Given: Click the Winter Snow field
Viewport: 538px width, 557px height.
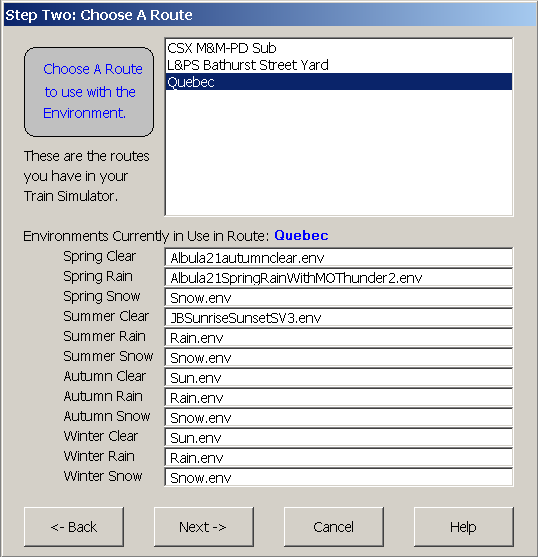Looking at the screenshot, I should [x=339, y=477].
